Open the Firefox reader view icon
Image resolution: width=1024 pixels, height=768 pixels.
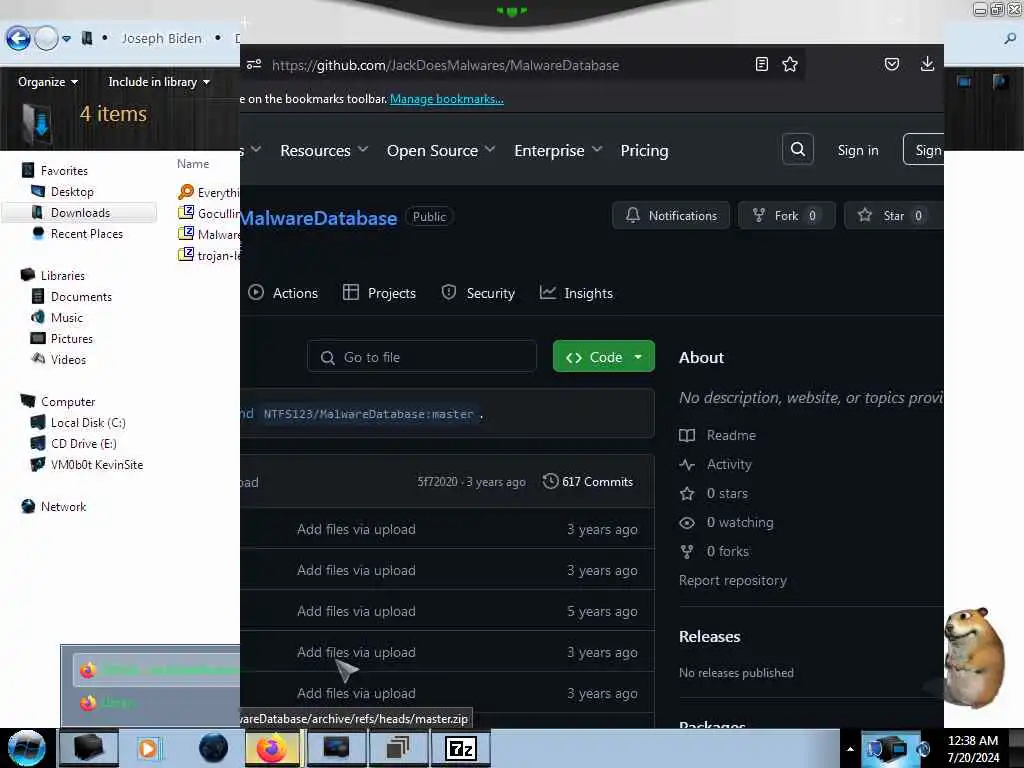(x=761, y=64)
